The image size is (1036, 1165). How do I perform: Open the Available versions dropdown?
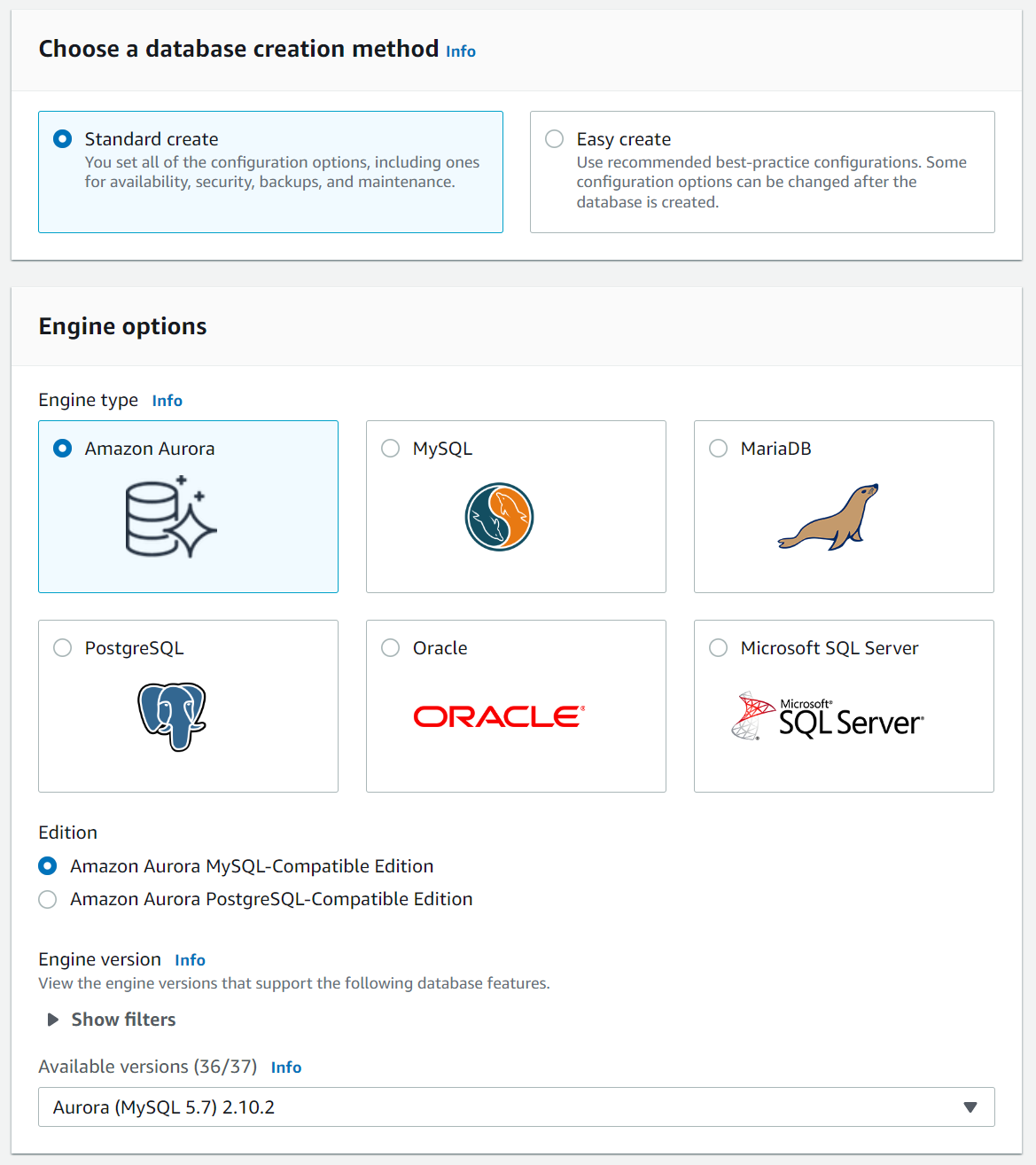tap(516, 1107)
